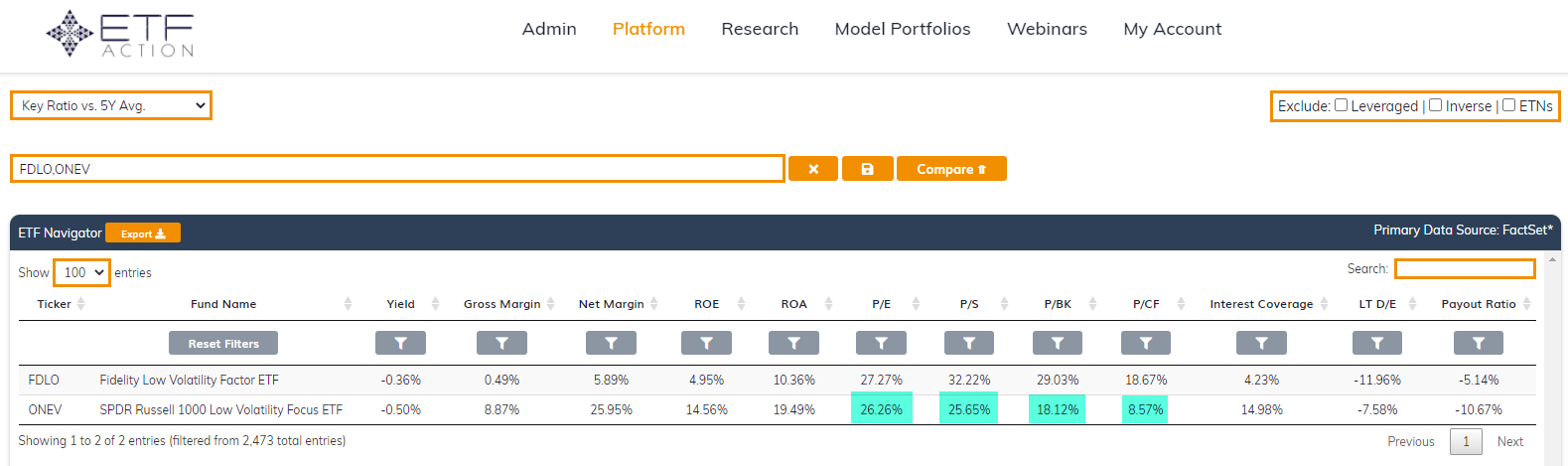Screen dimensions: 1568x466
Task: Clear the ticker list with the X button
Action: click(813, 169)
